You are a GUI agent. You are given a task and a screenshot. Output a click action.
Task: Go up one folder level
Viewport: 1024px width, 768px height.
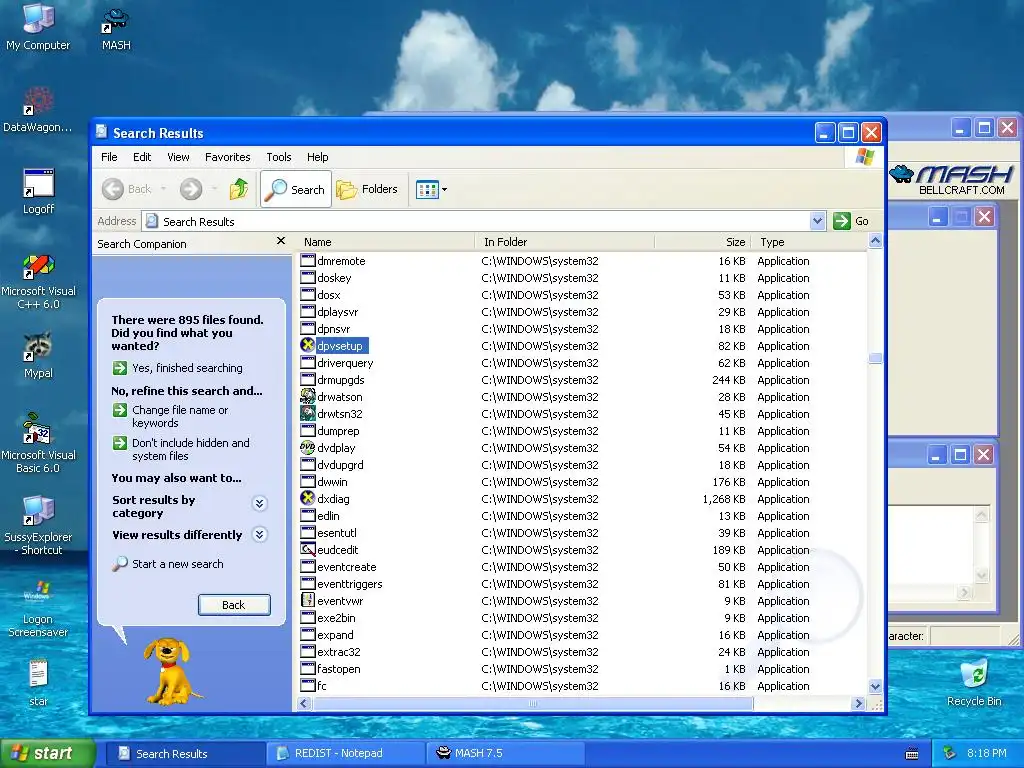[x=238, y=189]
